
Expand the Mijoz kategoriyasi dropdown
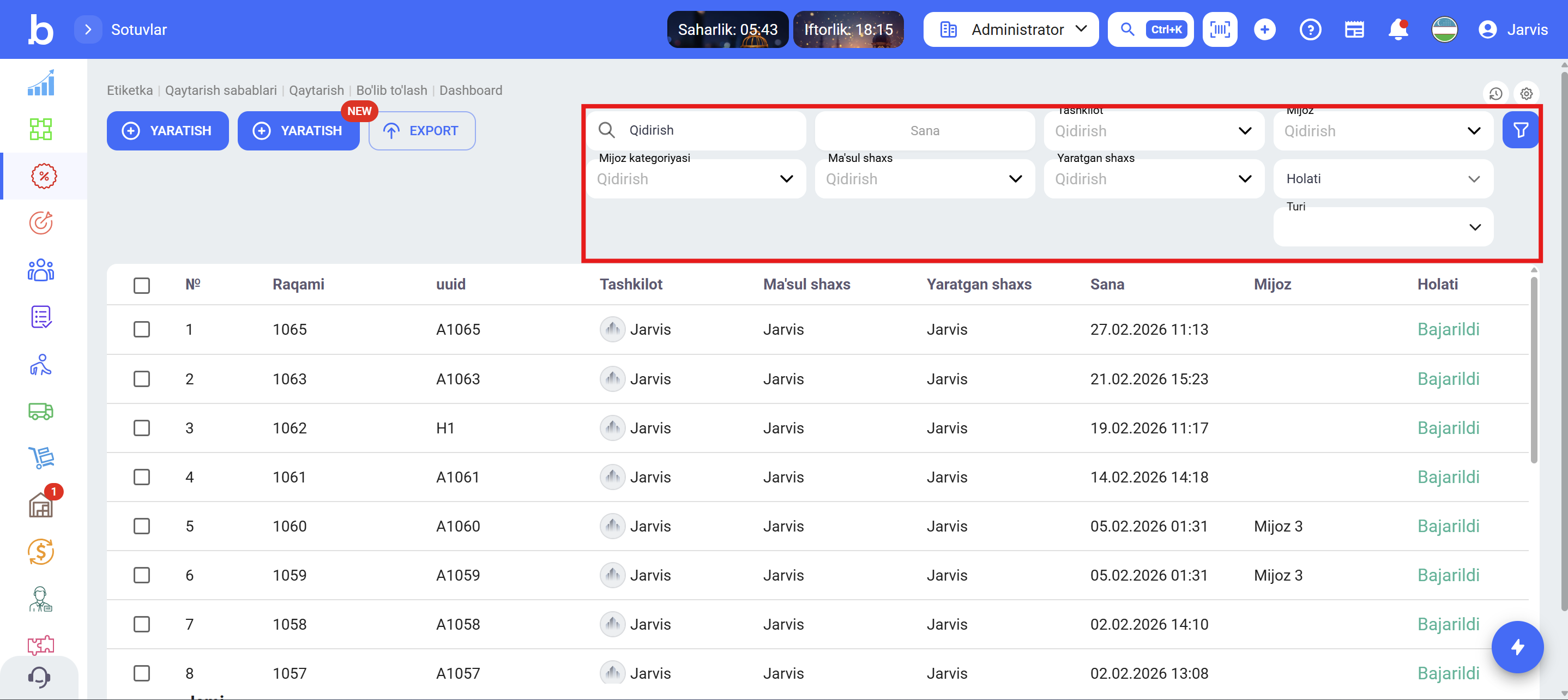click(695, 179)
